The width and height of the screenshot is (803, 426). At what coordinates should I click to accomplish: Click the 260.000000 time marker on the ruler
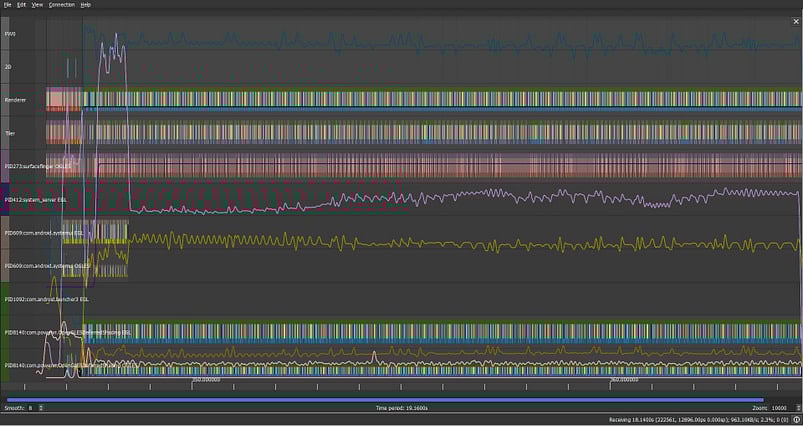(624, 380)
